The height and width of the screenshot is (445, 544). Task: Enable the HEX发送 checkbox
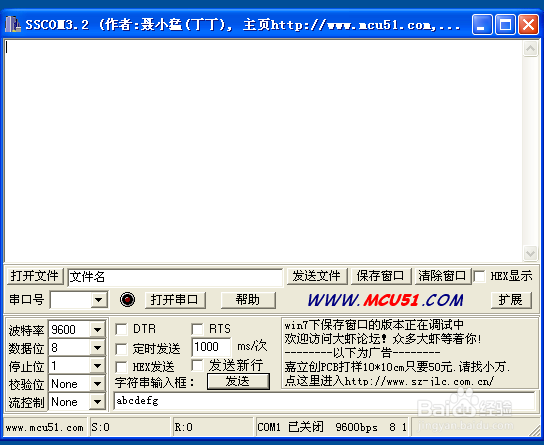point(121,367)
